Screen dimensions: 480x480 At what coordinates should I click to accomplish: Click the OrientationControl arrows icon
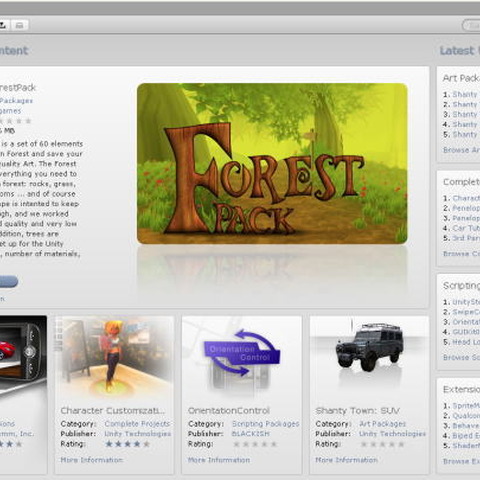[242, 353]
